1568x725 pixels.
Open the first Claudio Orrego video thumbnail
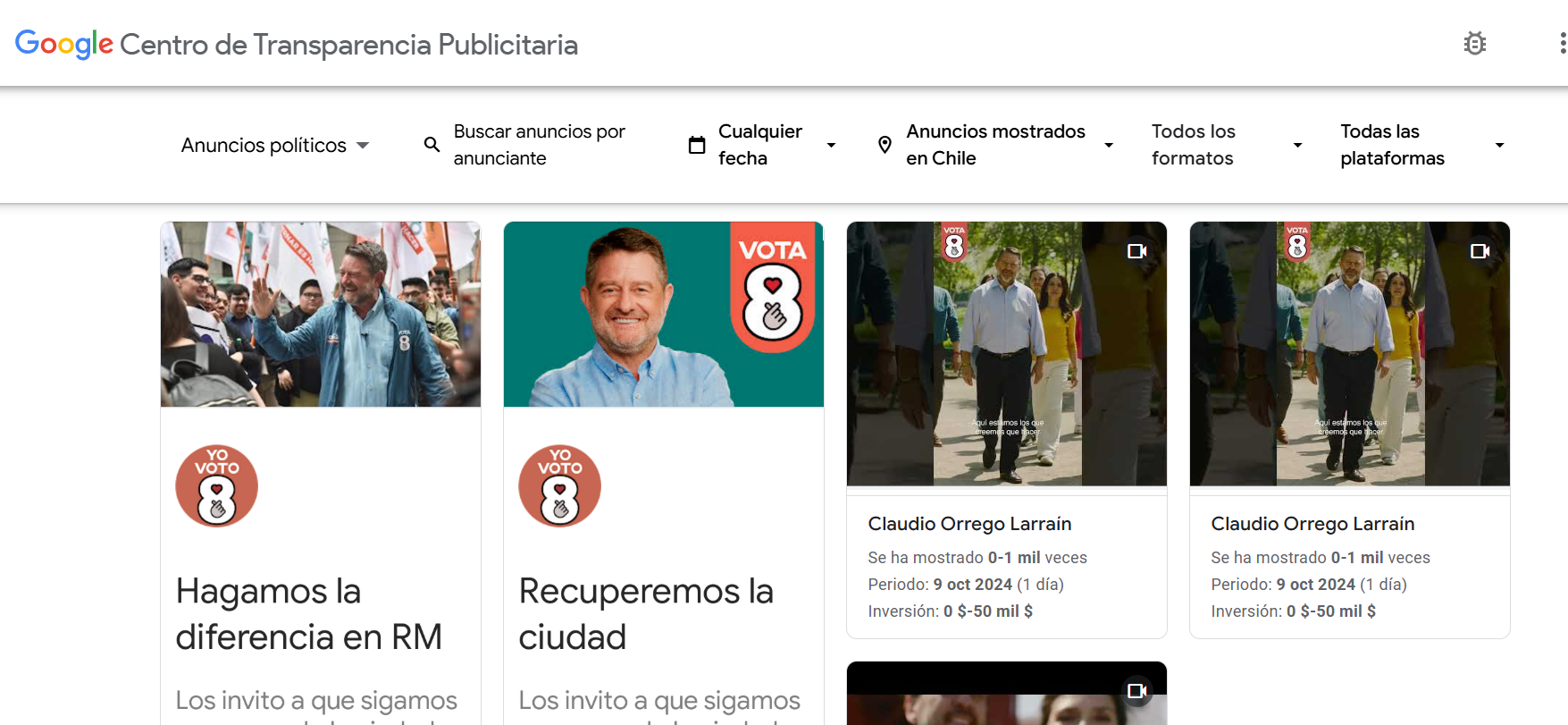(x=1007, y=354)
